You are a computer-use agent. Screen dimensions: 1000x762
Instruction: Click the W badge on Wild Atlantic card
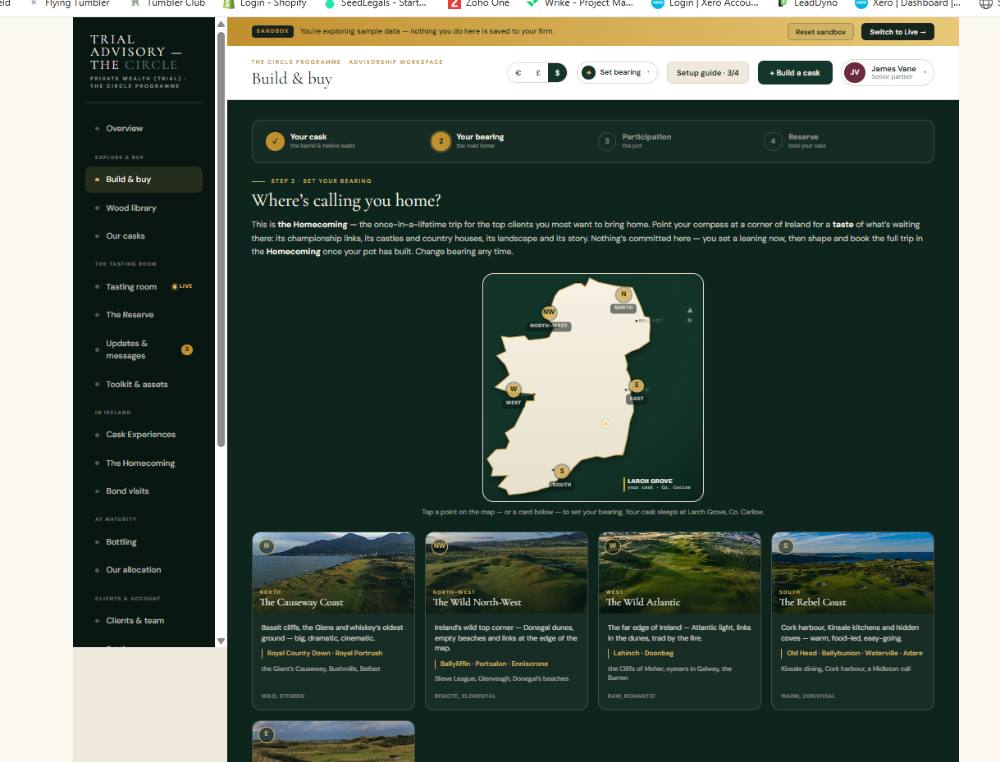pyautogui.click(x=613, y=546)
